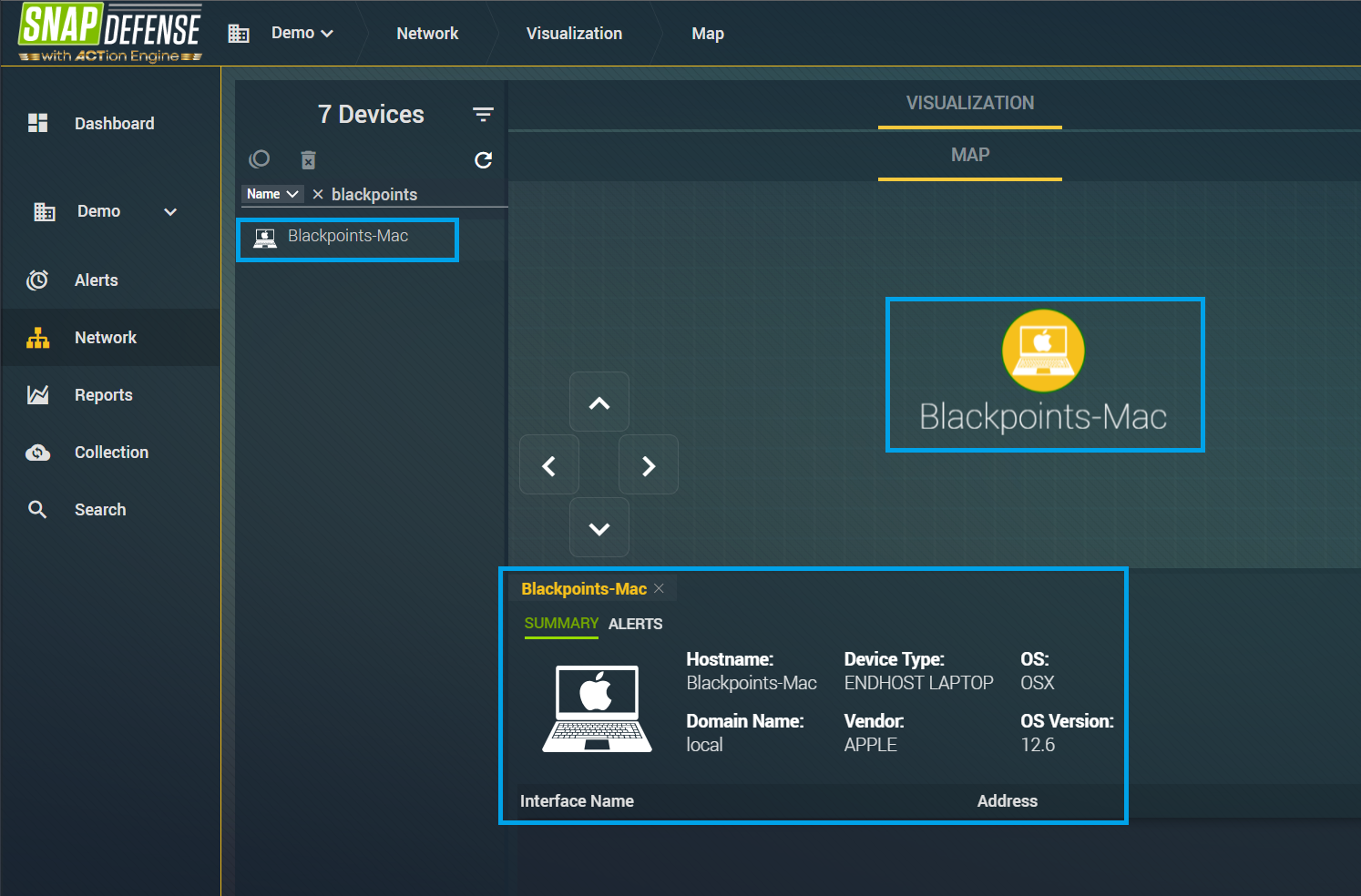
Task: Close the Blackpoints-Mac details tab
Action: click(659, 589)
